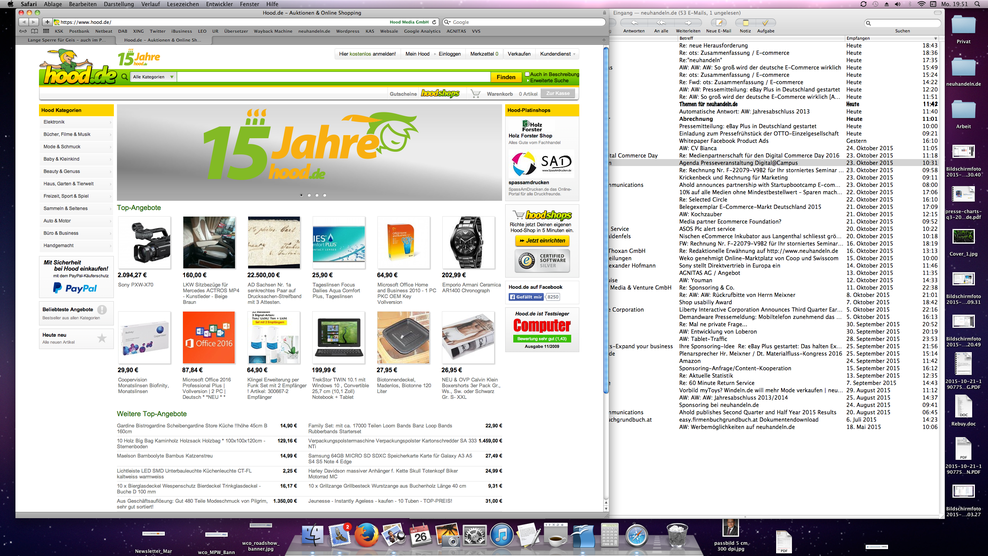Click An alle reply-all arrows in Mail
The width and height of the screenshot is (988, 556).
pyautogui.click(x=661, y=23)
